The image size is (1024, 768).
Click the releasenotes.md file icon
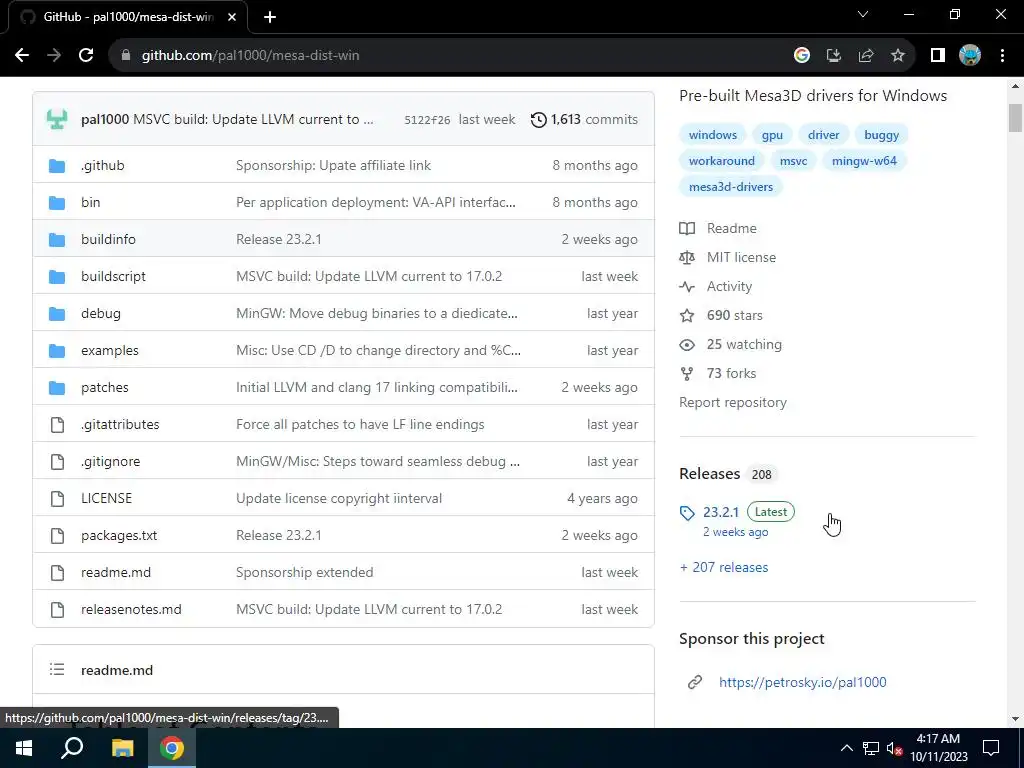click(57, 610)
